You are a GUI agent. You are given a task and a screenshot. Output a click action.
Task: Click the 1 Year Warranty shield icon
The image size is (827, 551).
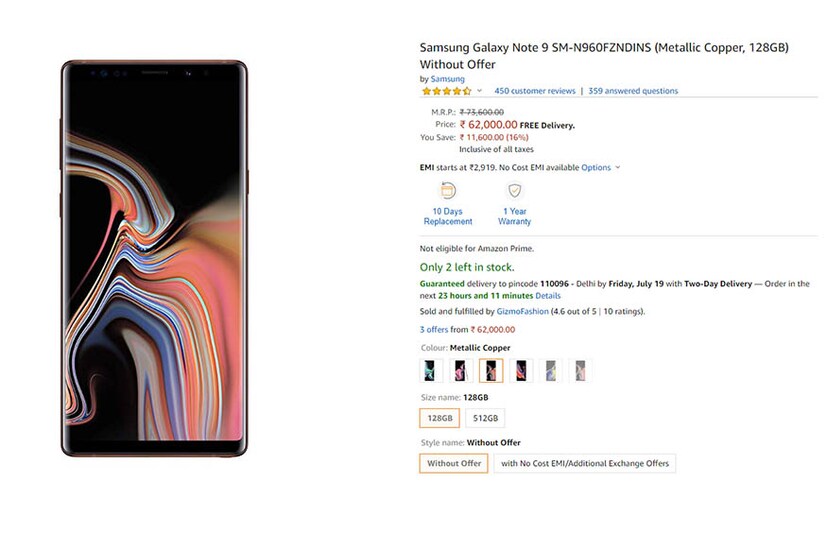(x=514, y=191)
